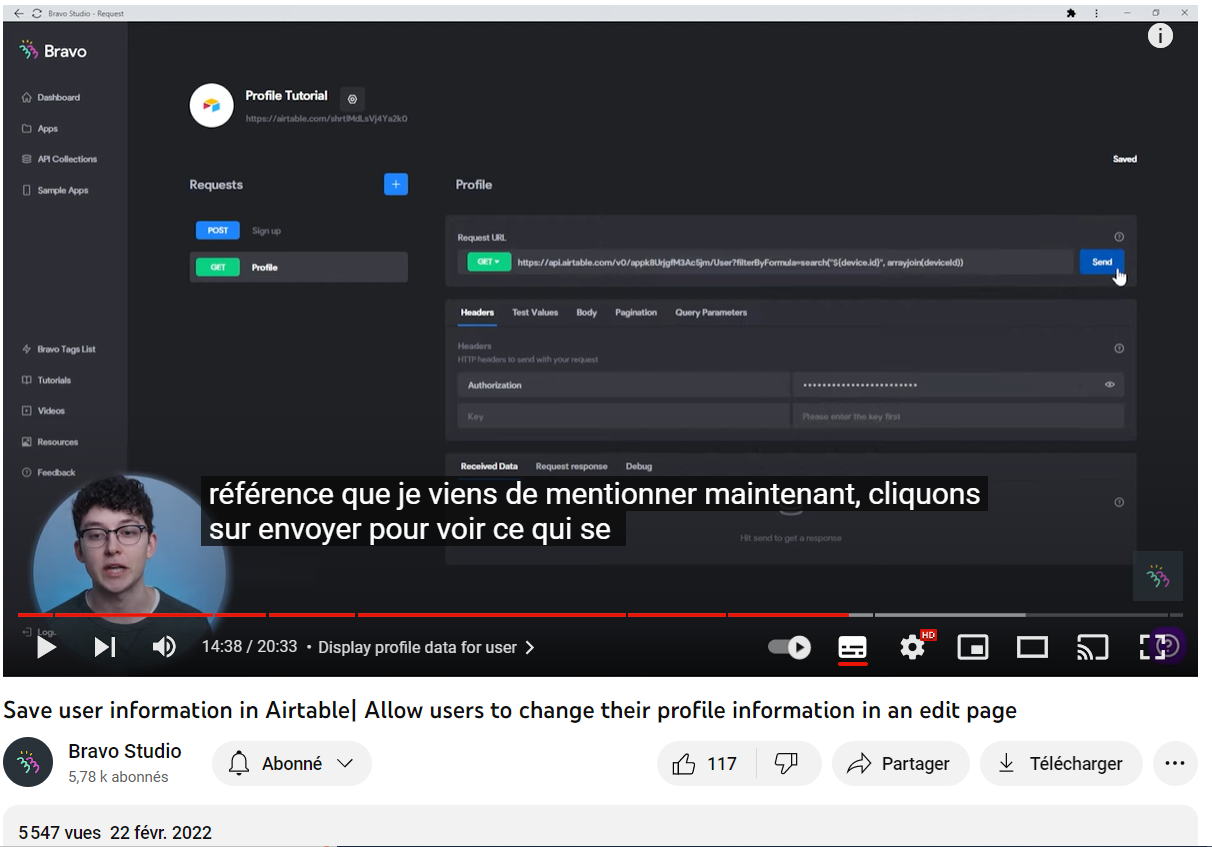Dislike this video
The height and width of the screenshot is (847, 1212).
pyautogui.click(x=787, y=764)
